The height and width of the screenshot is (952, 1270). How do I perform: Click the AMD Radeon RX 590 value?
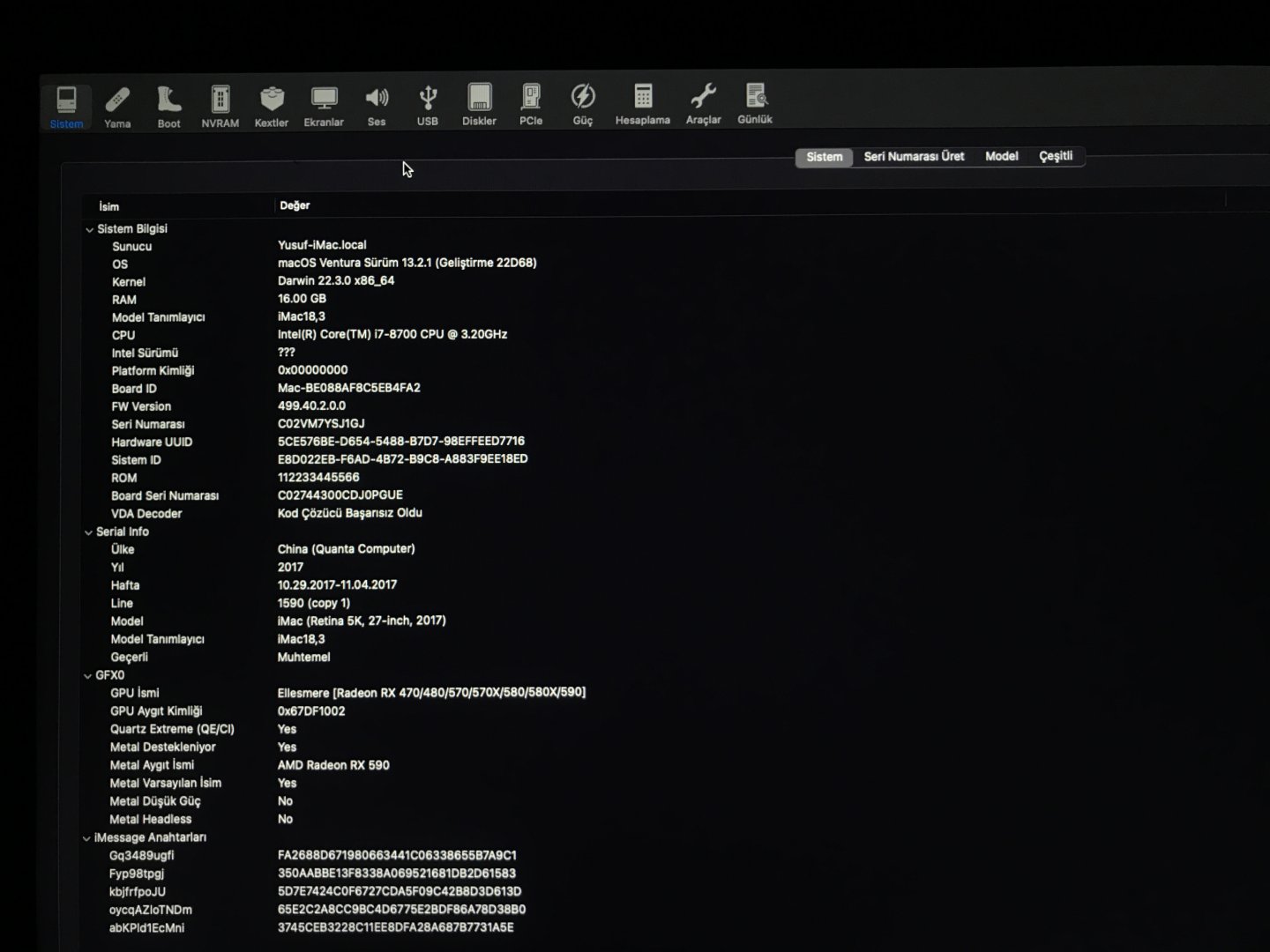click(x=333, y=765)
